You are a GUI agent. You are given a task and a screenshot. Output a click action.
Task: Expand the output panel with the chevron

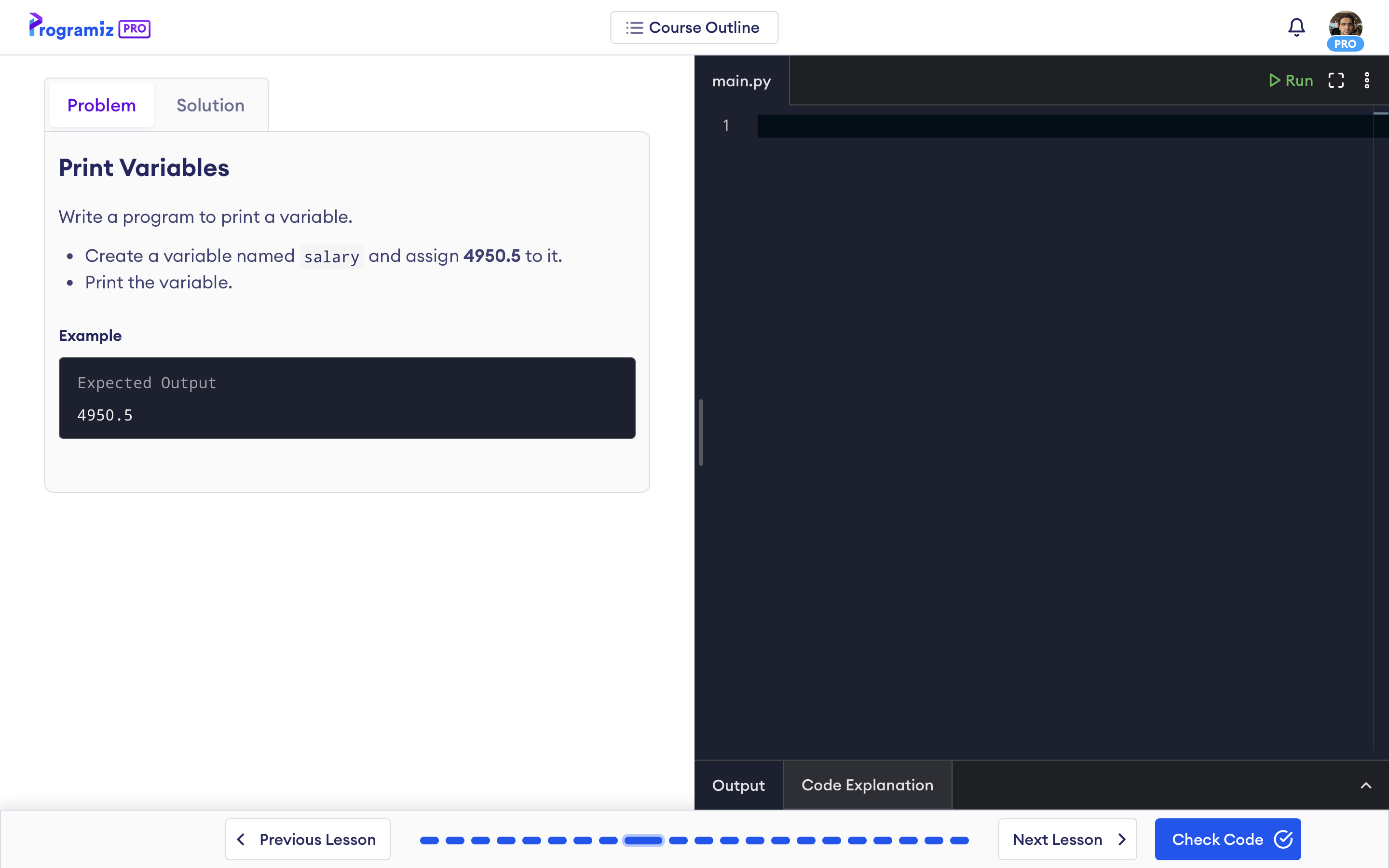tap(1365, 786)
